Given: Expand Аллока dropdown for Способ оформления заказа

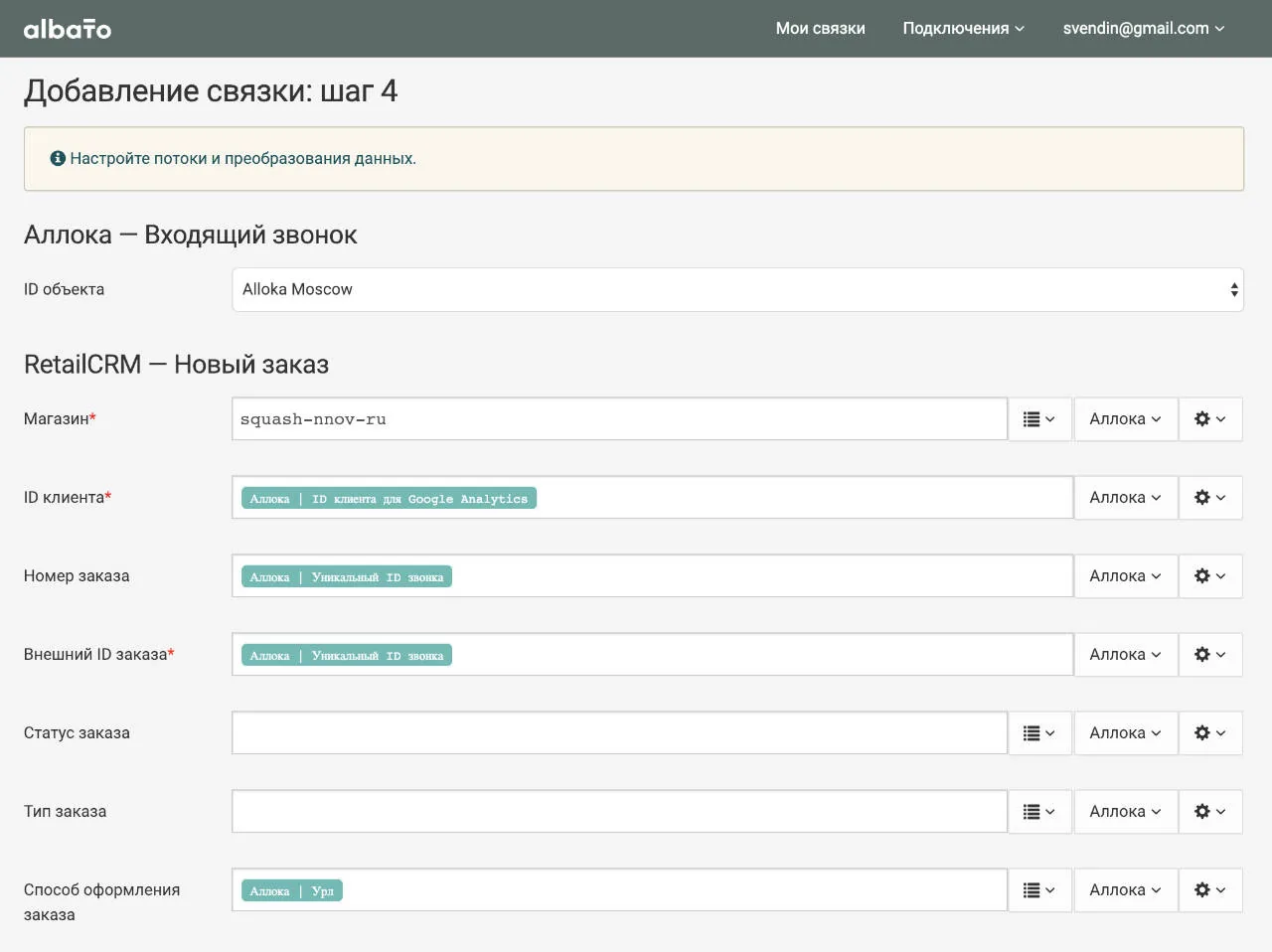Looking at the screenshot, I should (1126, 890).
